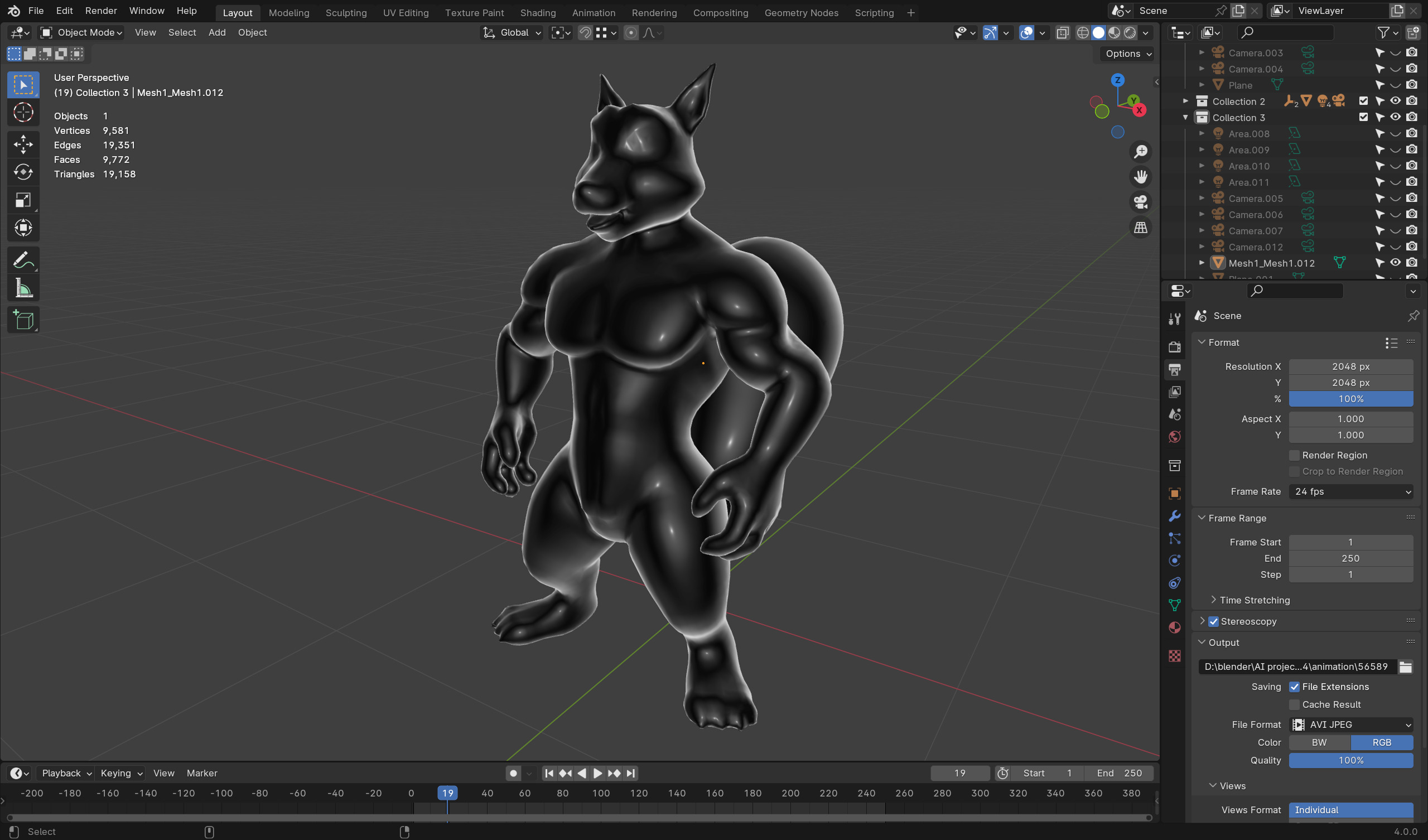Open the viewport Add menu

pos(217,33)
